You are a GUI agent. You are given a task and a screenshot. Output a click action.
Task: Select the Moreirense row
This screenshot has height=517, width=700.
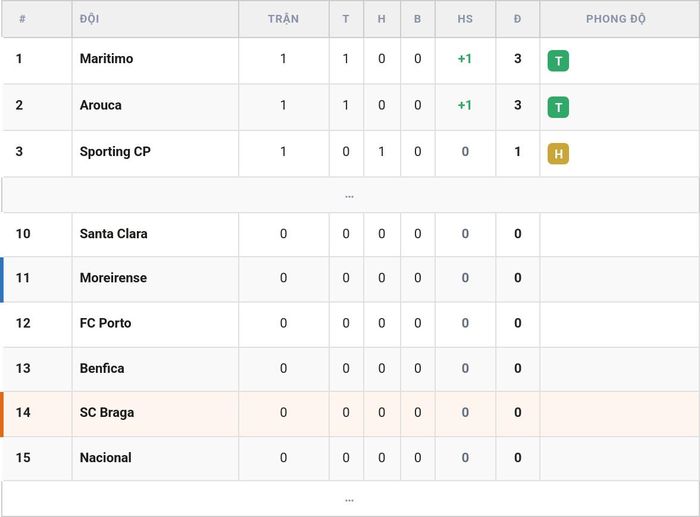pyautogui.click(x=350, y=279)
